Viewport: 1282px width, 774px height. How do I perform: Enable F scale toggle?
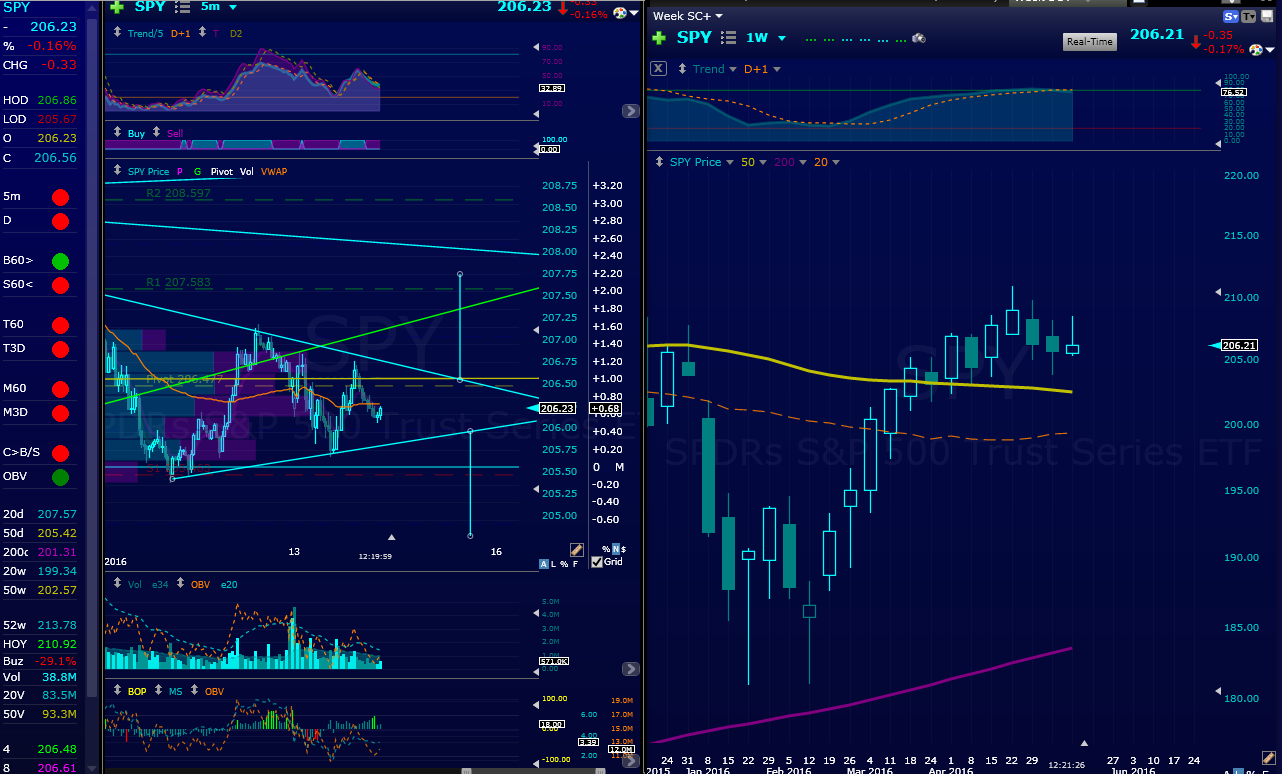coord(575,564)
